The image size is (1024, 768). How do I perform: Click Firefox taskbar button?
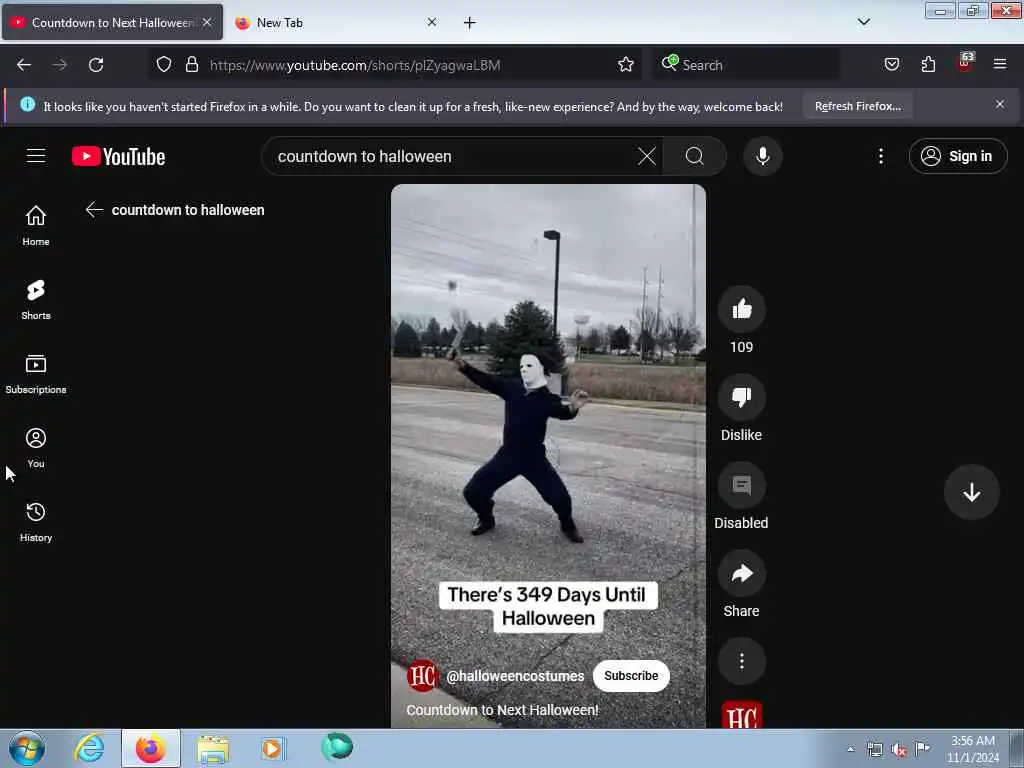(151, 748)
